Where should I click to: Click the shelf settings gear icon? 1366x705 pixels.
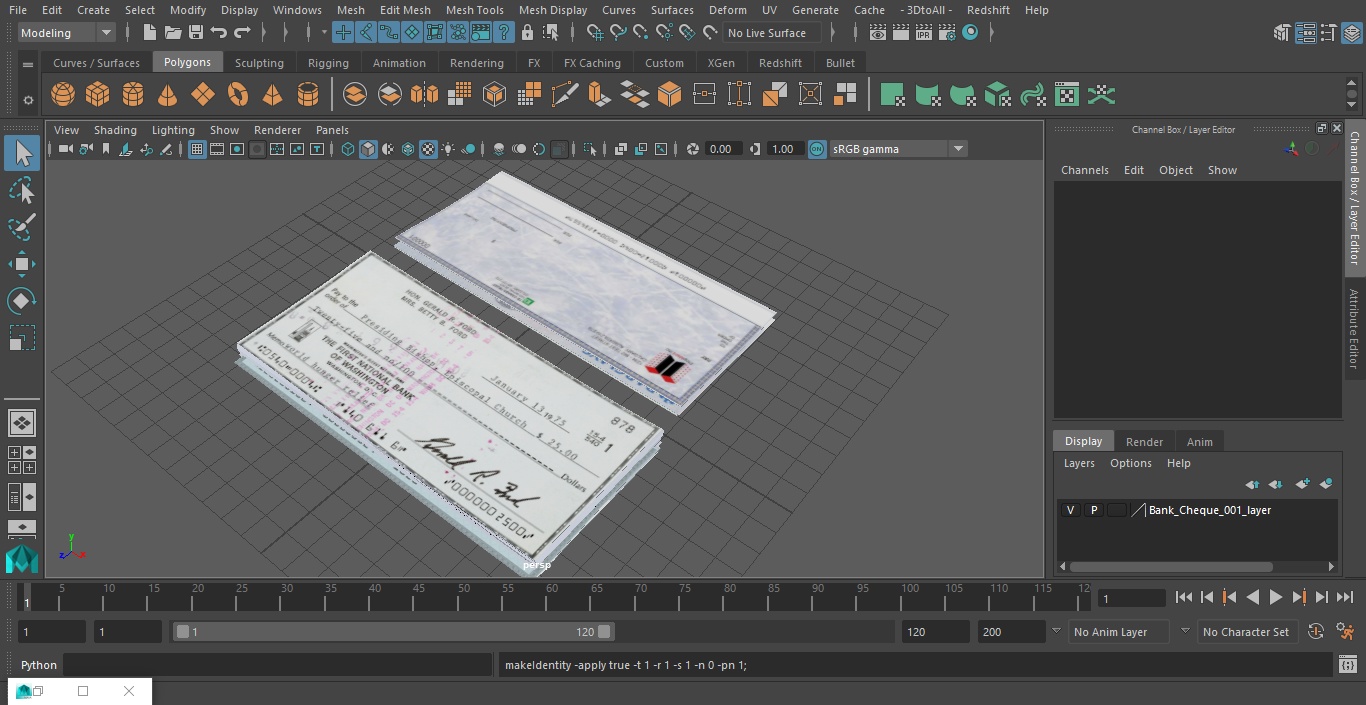(x=28, y=100)
